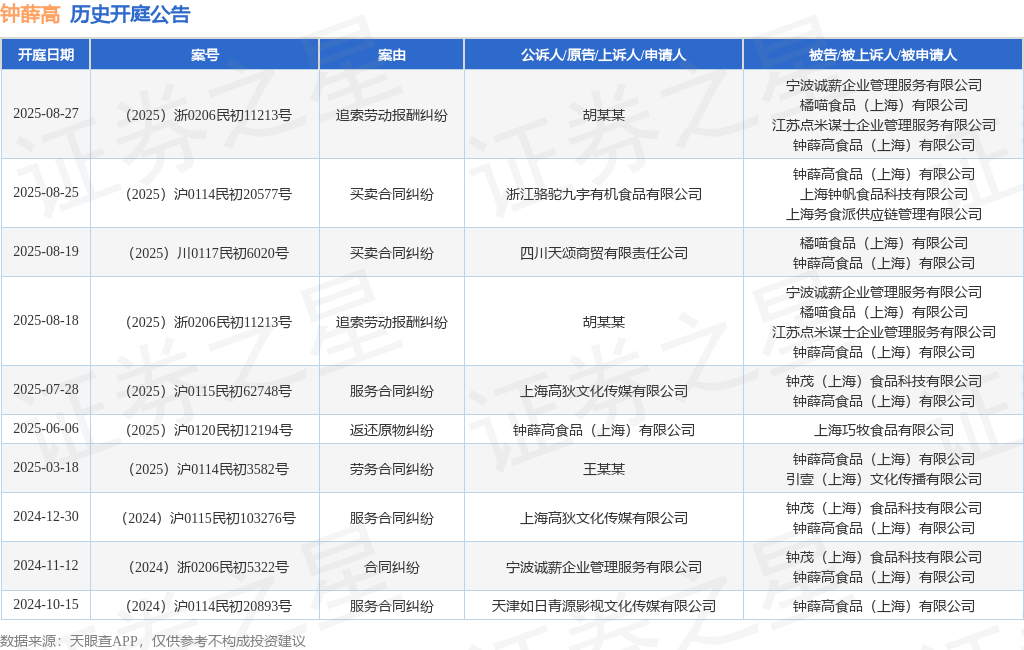Click plaintiff 宁波诚薪企业管理服务有限公司 in 2024-11-12 row

pyautogui.click(x=604, y=567)
